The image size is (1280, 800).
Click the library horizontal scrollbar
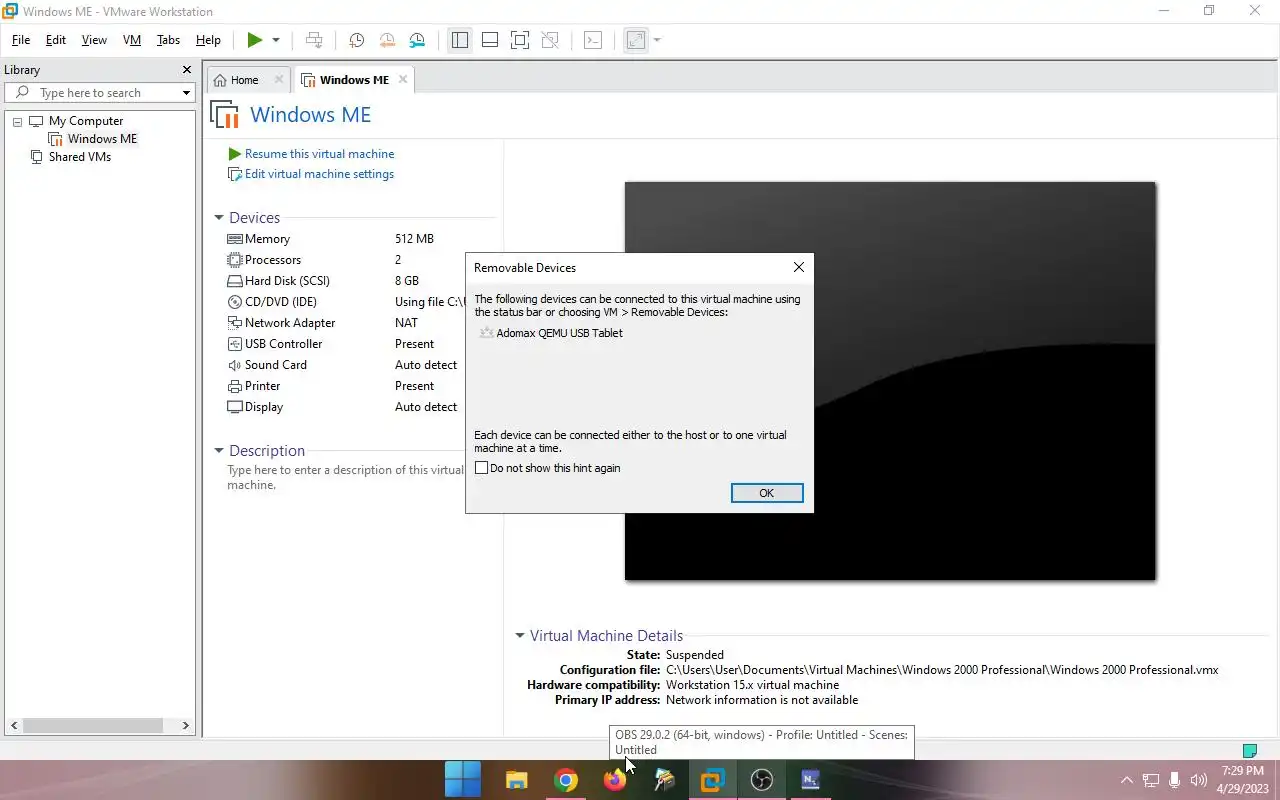click(x=94, y=726)
